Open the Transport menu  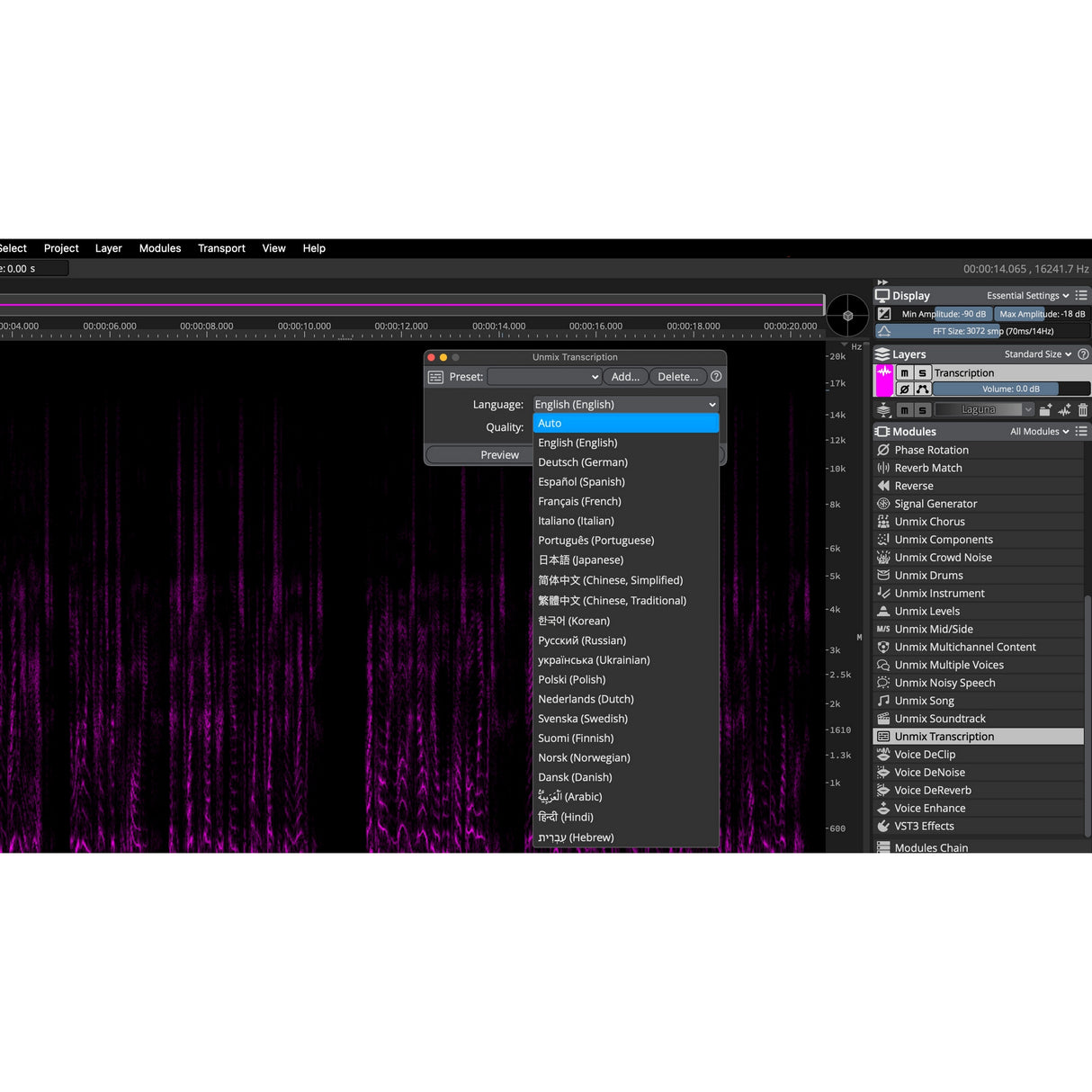[221, 248]
